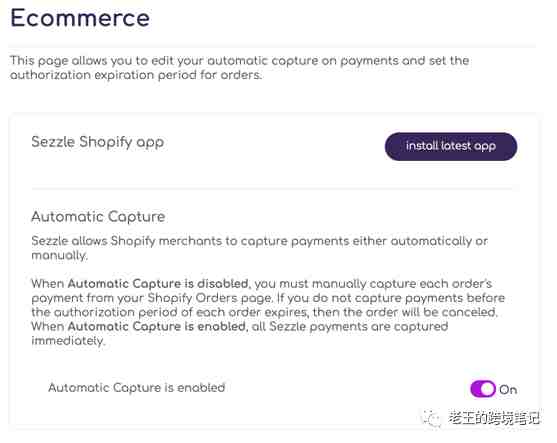
Task: Click the install latest app button
Action: (x=451, y=146)
